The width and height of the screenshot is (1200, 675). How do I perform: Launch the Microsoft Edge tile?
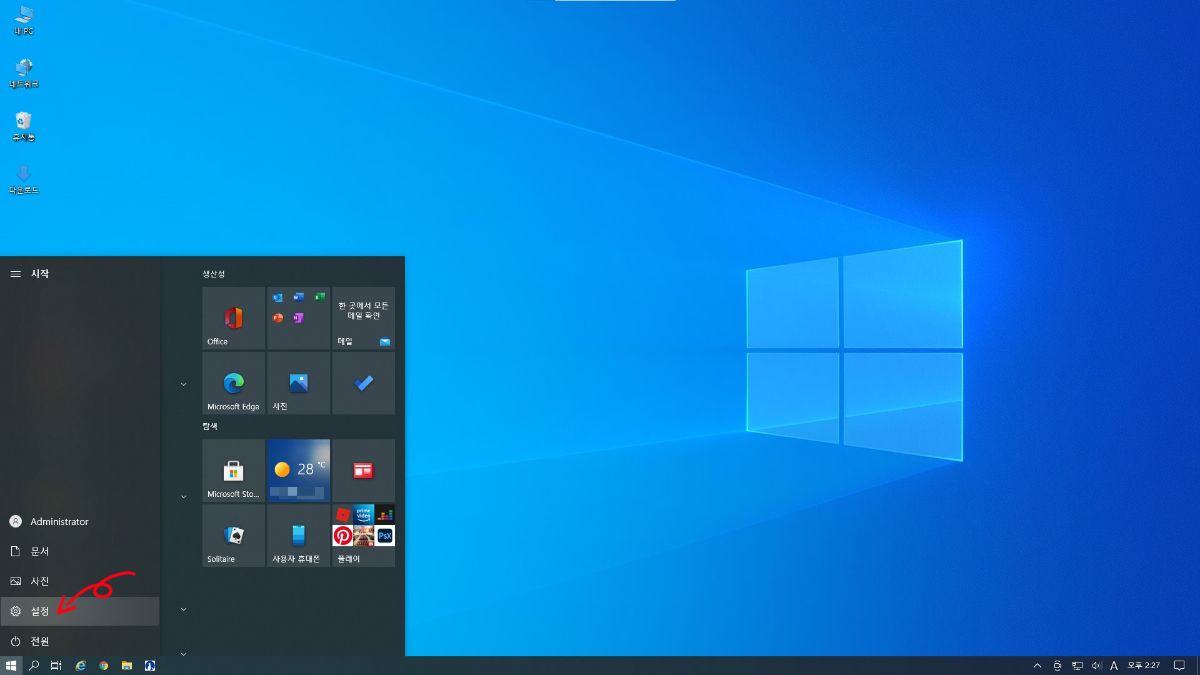click(233, 383)
